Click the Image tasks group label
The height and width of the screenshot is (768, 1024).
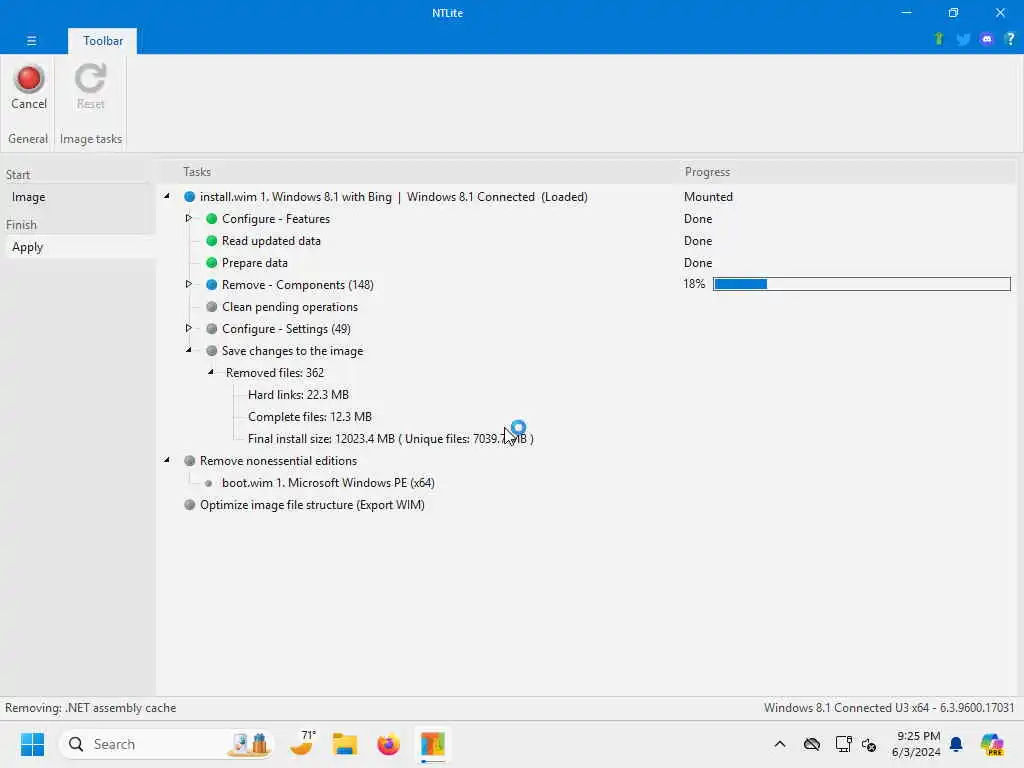[x=91, y=138]
